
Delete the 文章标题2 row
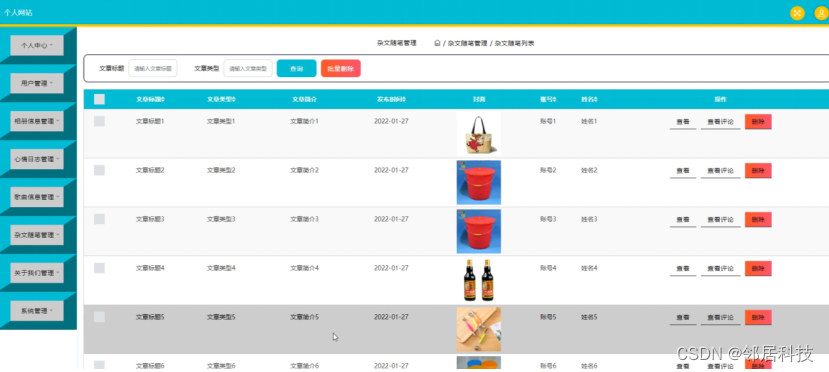[x=758, y=171]
